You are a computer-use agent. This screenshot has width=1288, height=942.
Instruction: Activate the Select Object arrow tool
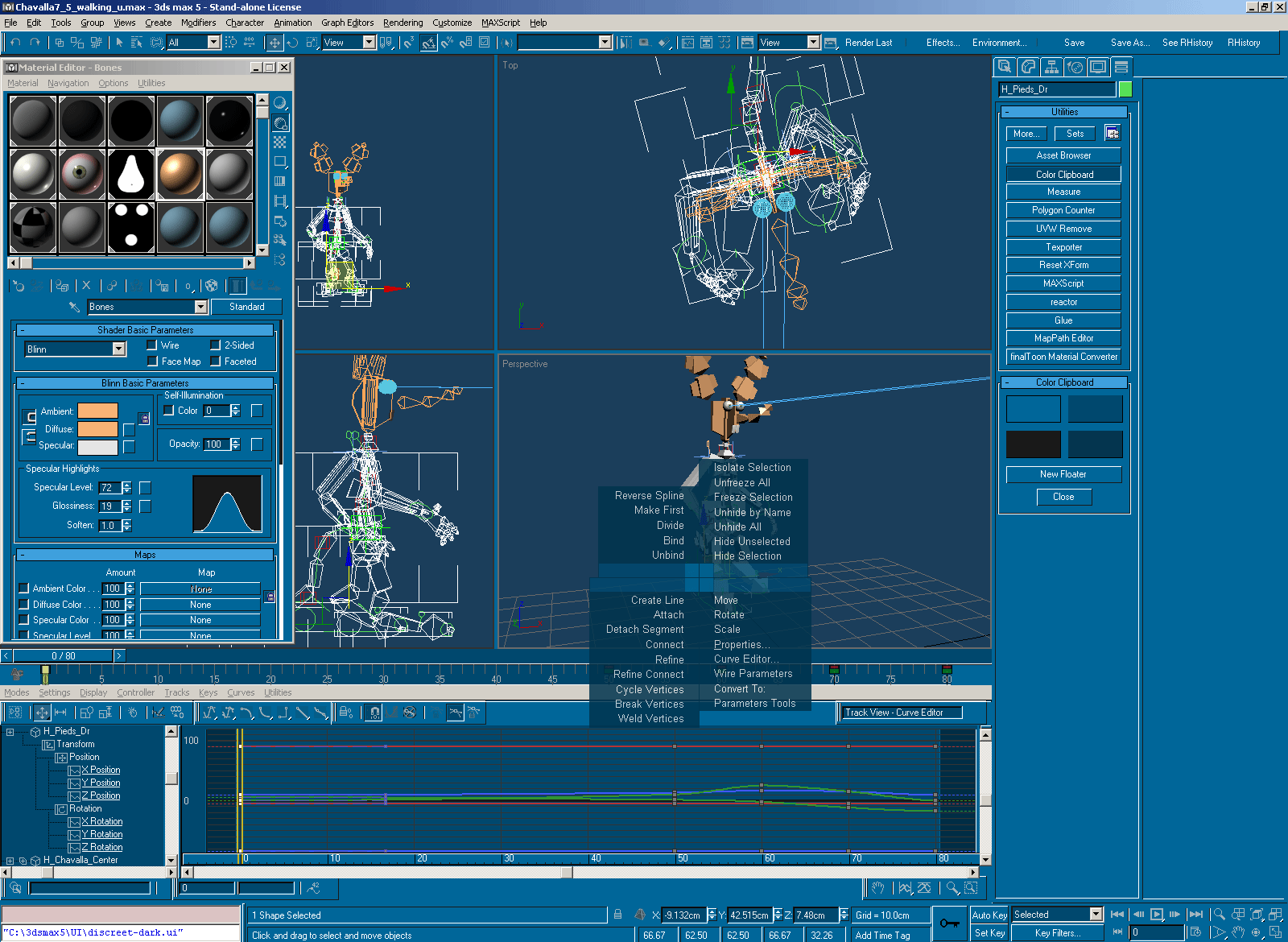(119, 43)
